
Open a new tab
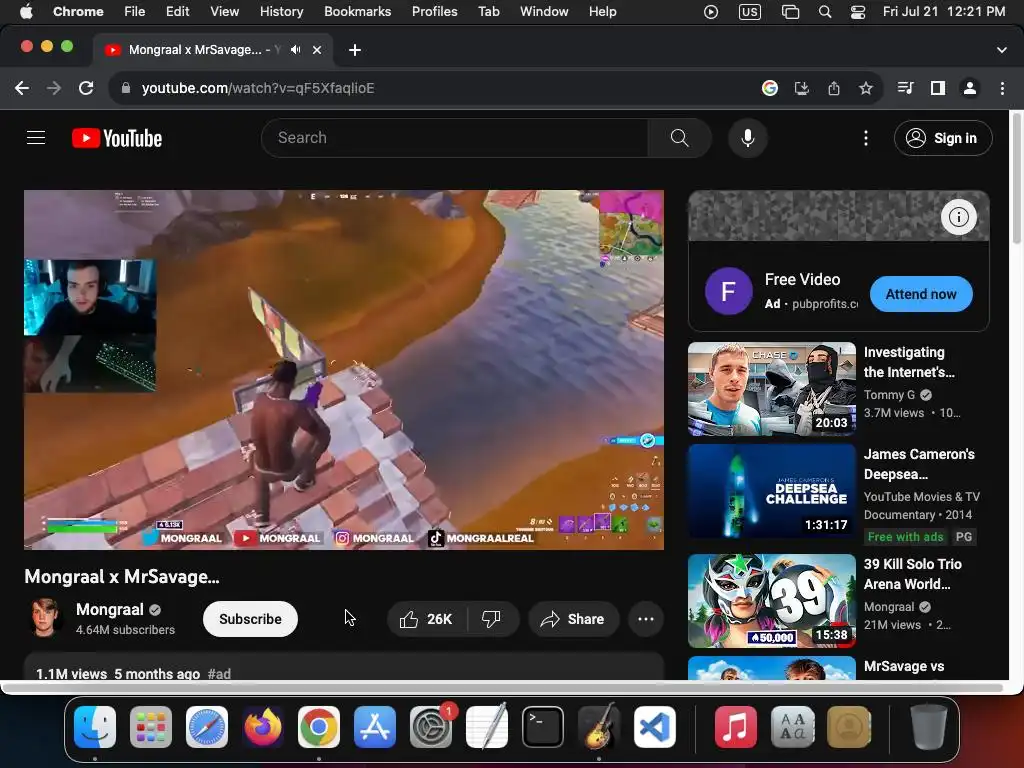click(355, 50)
